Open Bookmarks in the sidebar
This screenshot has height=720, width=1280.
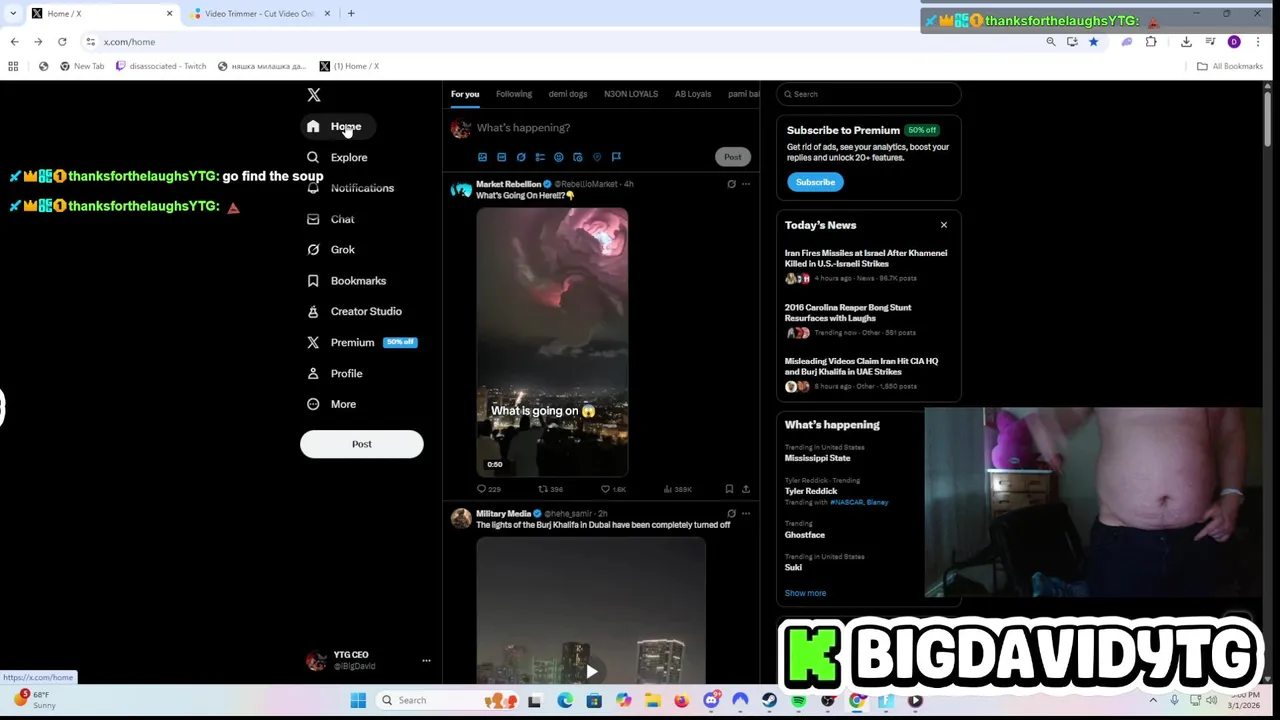346,281
